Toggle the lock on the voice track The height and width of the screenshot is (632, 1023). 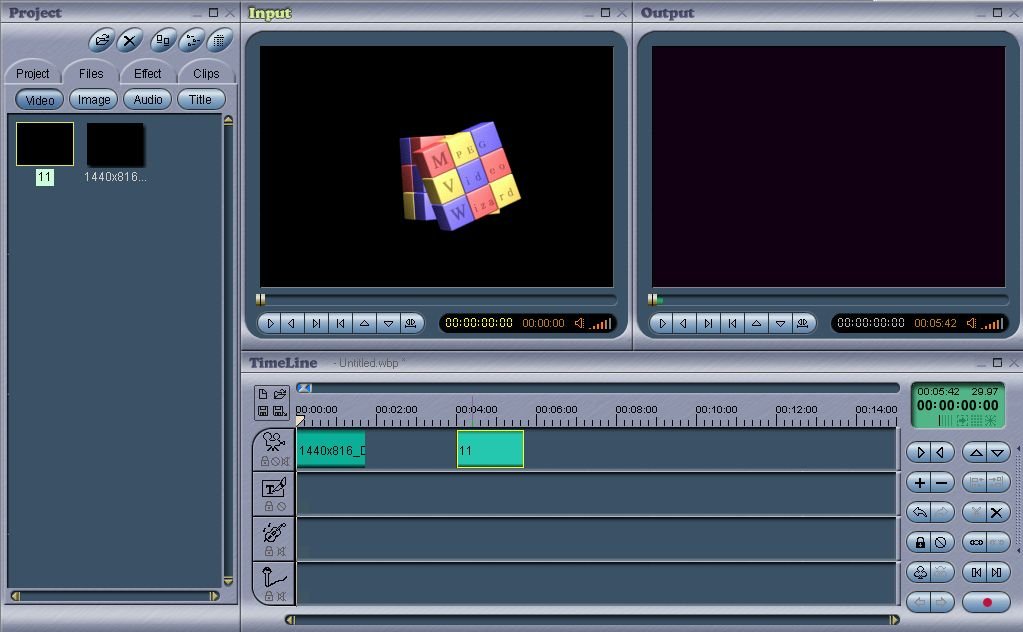click(268, 596)
